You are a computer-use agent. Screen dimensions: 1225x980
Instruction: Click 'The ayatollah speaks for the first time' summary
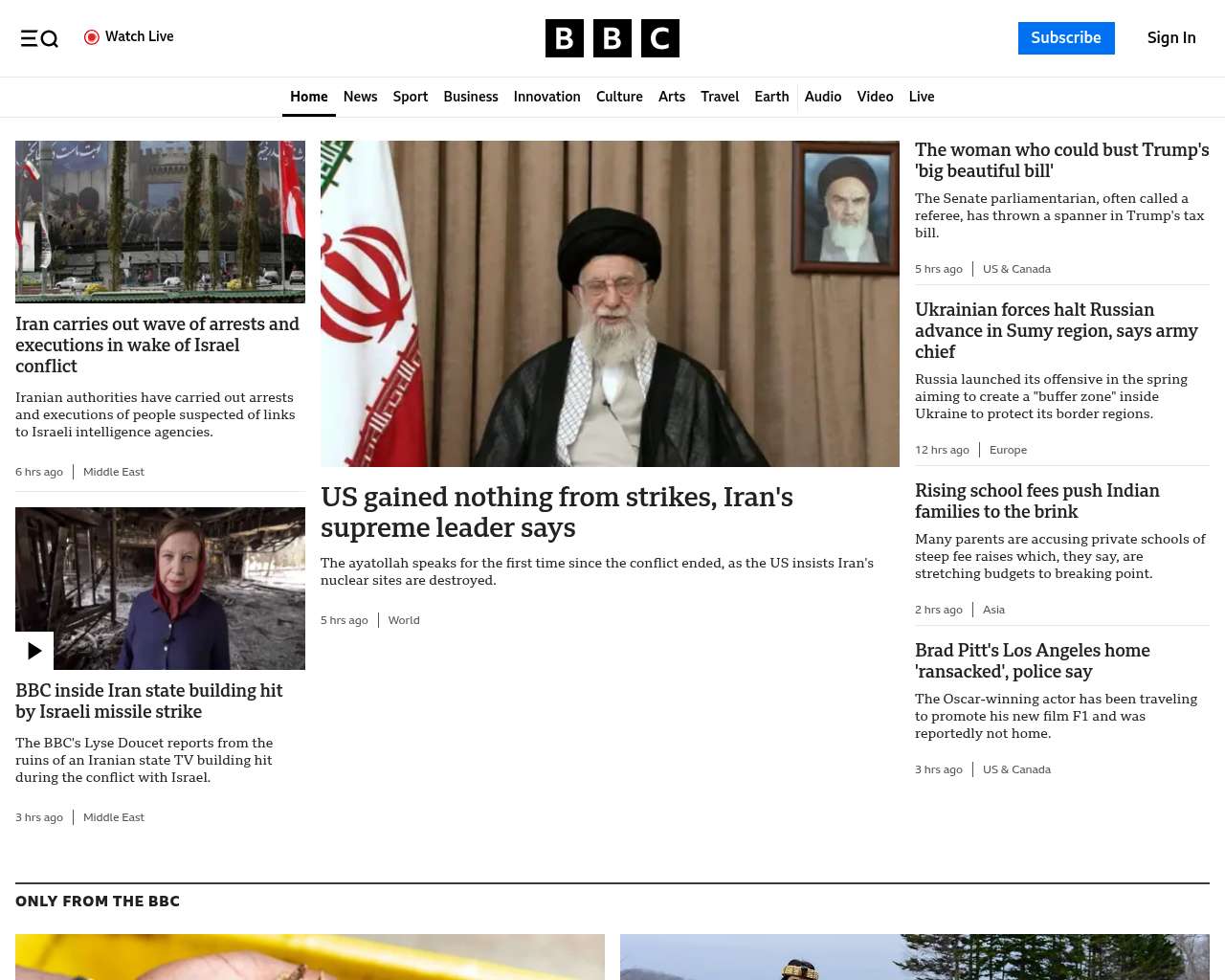(597, 571)
